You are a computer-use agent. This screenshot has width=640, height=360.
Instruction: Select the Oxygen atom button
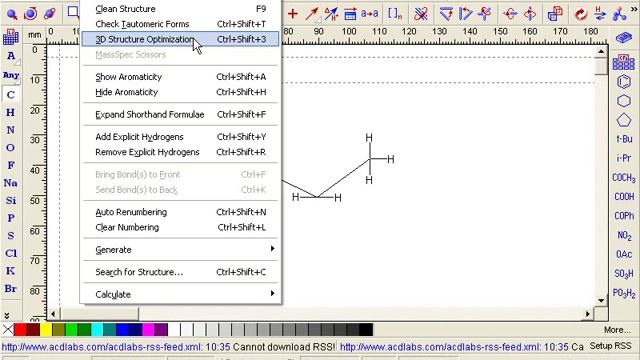pyautogui.click(x=11, y=147)
